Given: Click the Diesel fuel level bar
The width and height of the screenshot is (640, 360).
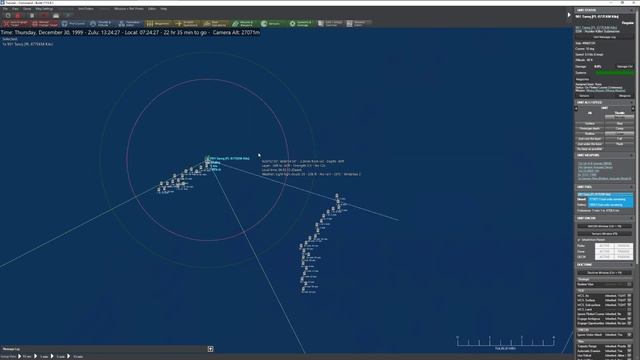Looking at the screenshot, I should click(x=611, y=199).
